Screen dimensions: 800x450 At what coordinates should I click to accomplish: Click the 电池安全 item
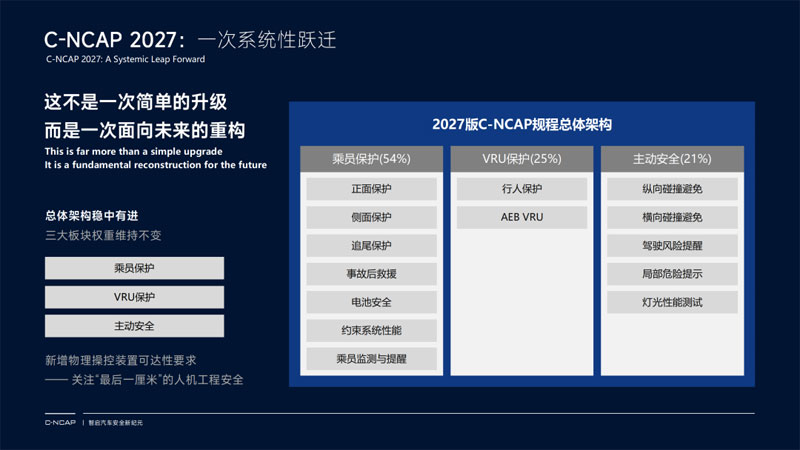tap(371, 302)
